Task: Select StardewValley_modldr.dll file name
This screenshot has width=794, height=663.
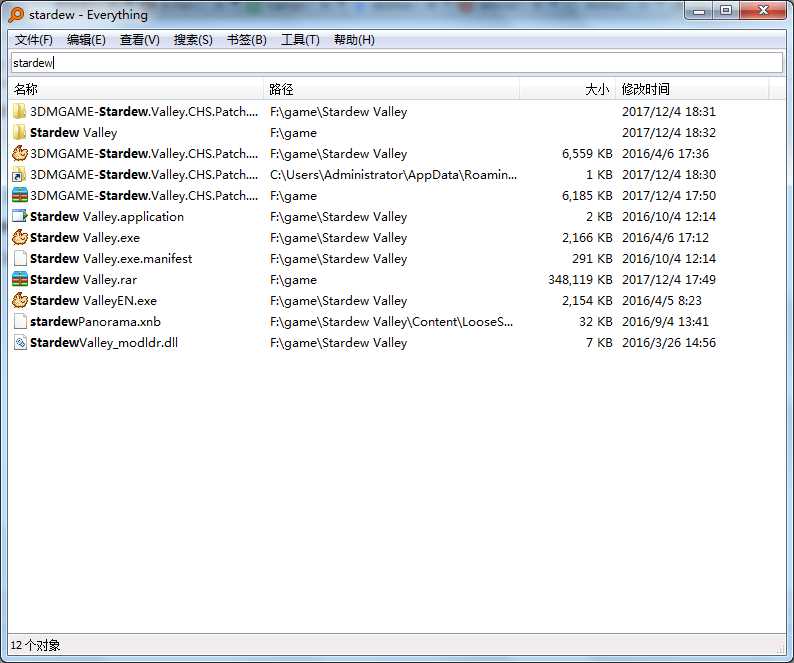Action: click(104, 343)
